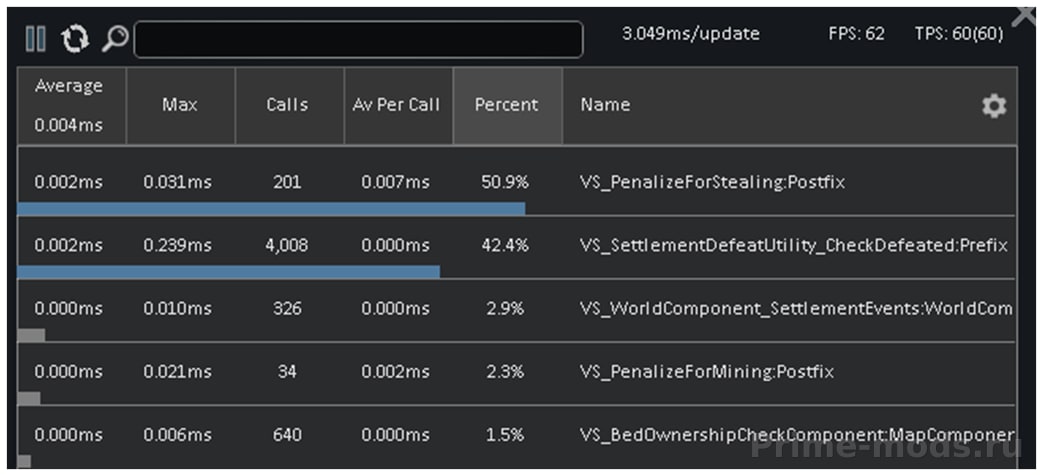Pause profiling with the pause icon

(x=35, y=39)
